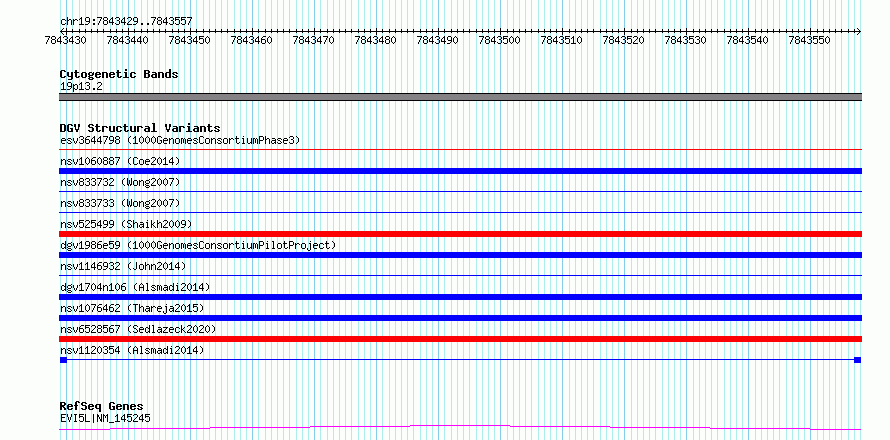Click ruler position 7843500
This screenshot has width=890, height=440.
tap(499, 40)
